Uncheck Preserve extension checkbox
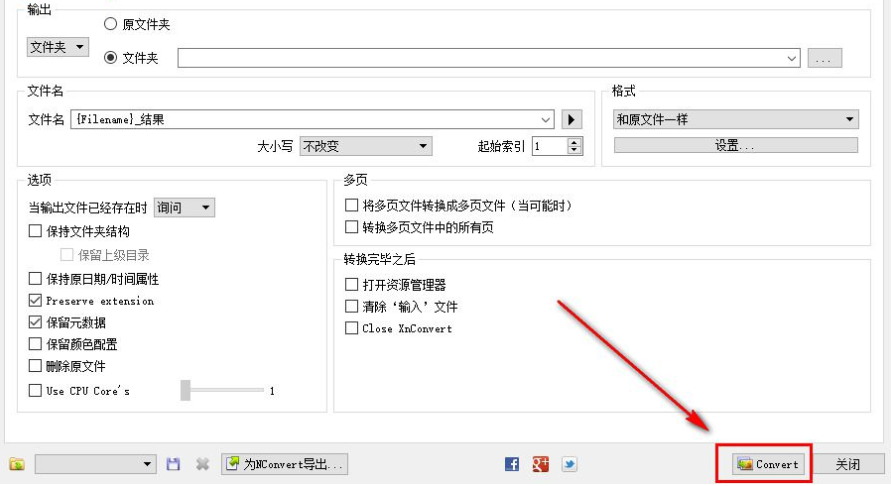Image resolution: width=891 pixels, height=486 pixels. pyautogui.click(x=35, y=300)
